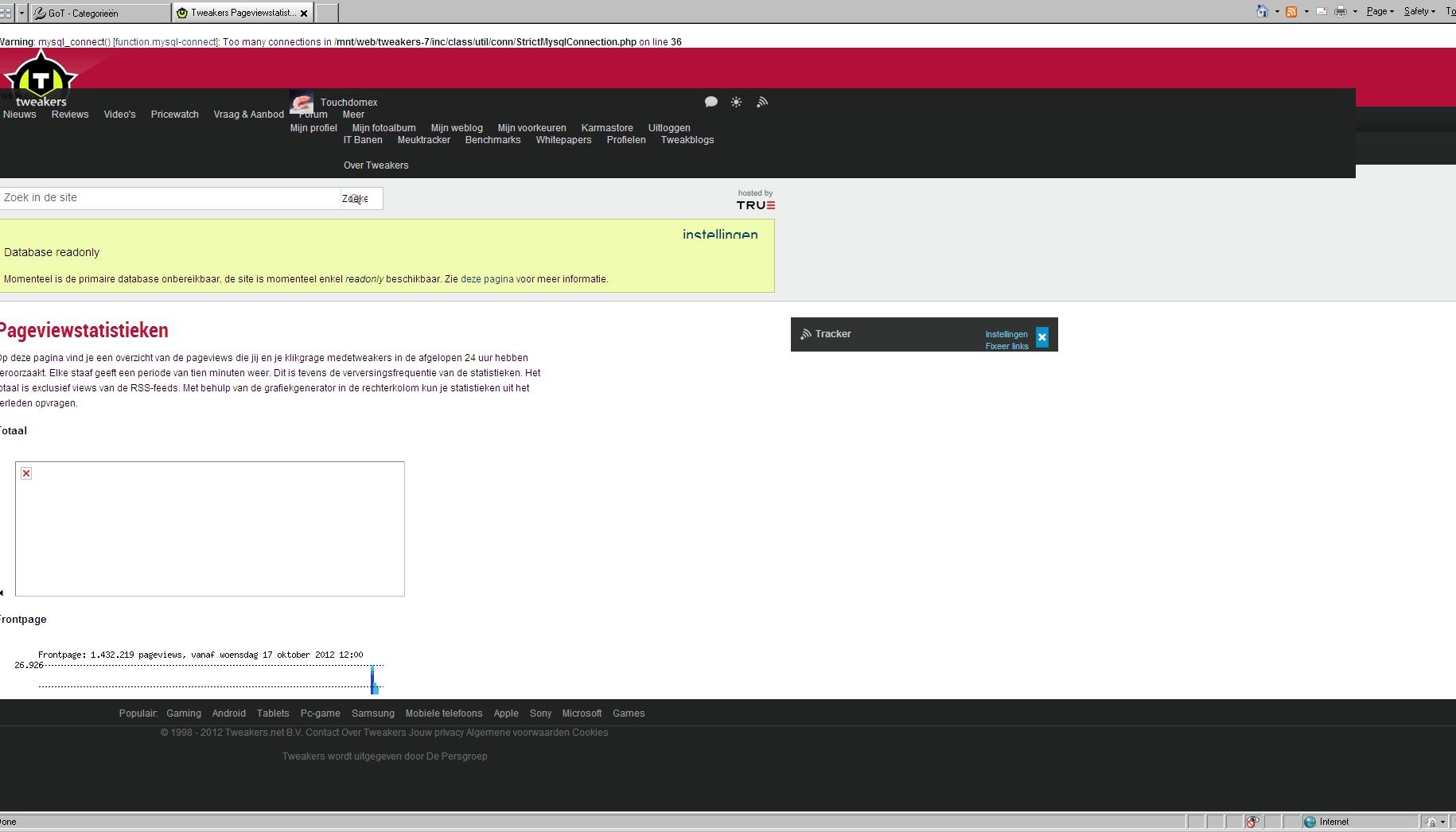Open Mijn profiel

click(313, 128)
